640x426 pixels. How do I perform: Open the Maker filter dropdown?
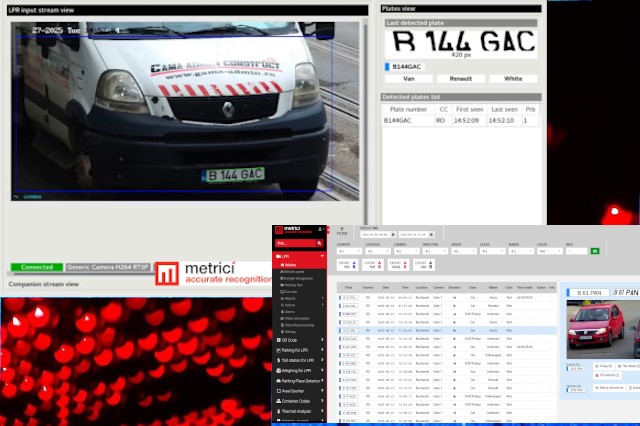point(521,251)
